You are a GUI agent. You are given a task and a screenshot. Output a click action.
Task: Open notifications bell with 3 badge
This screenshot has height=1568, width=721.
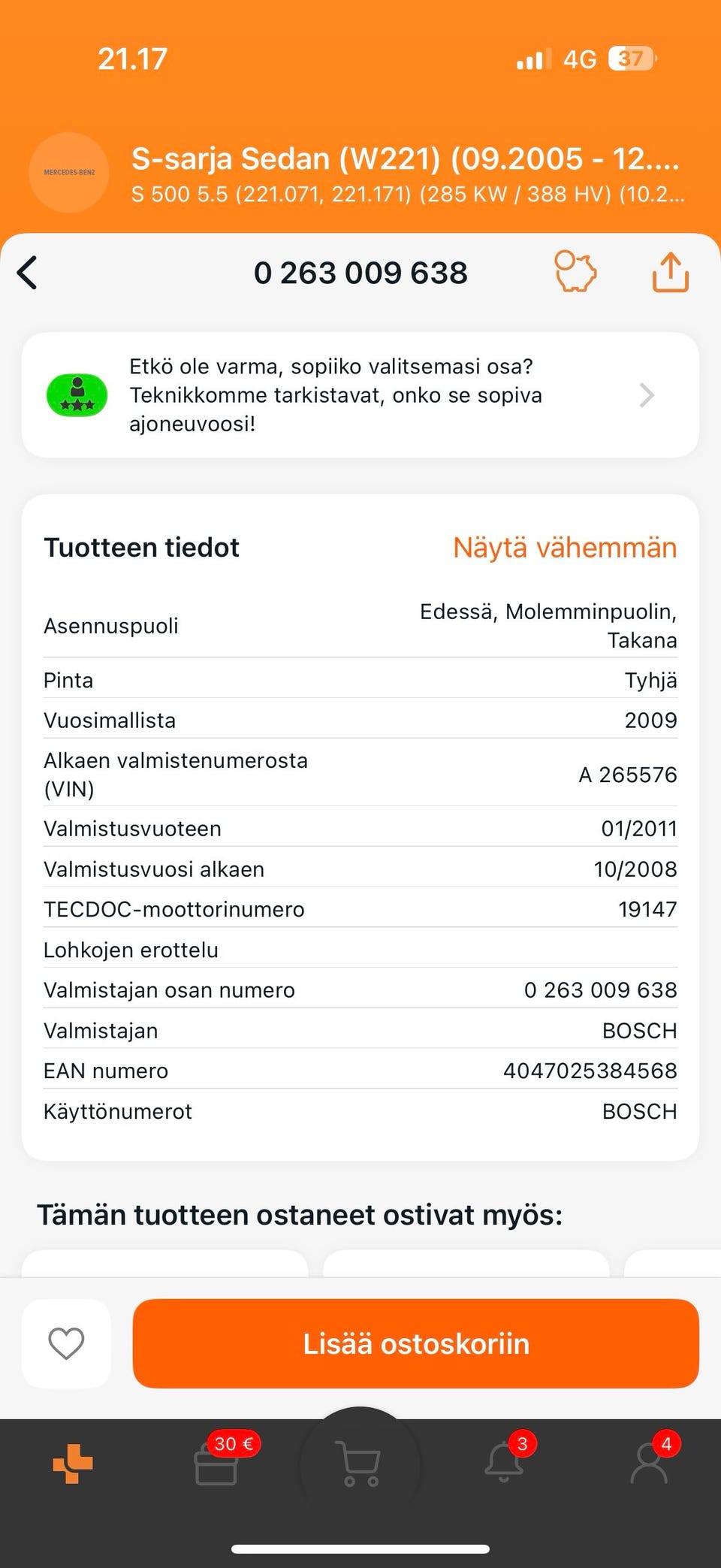505,1462
